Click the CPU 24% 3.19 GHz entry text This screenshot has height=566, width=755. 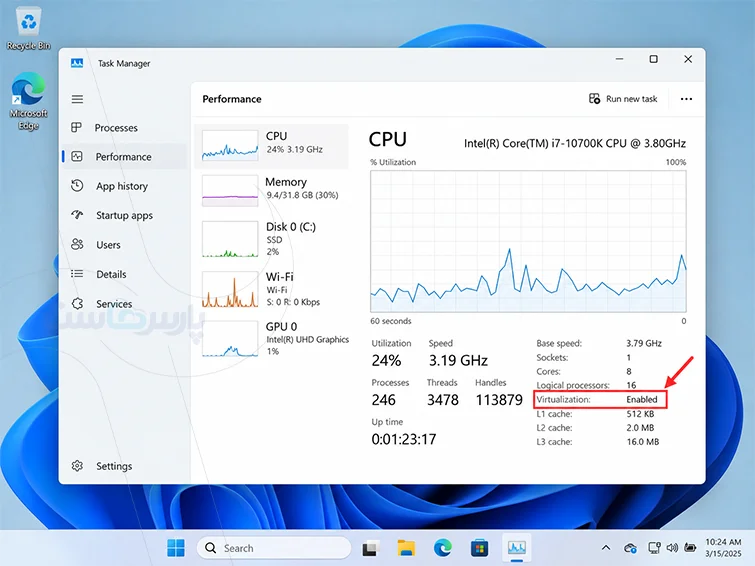tap(294, 143)
